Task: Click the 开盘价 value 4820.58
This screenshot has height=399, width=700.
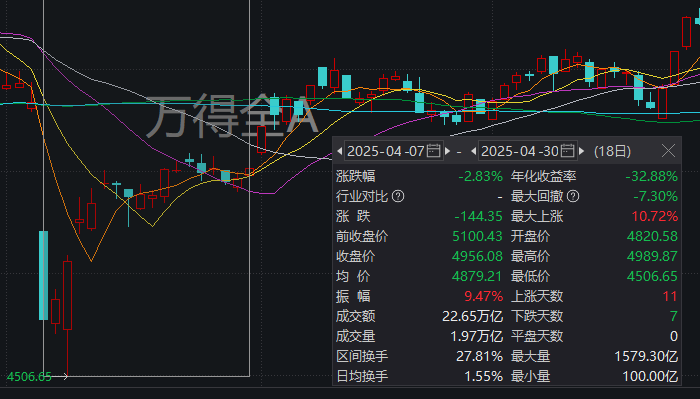Action: [652, 236]
